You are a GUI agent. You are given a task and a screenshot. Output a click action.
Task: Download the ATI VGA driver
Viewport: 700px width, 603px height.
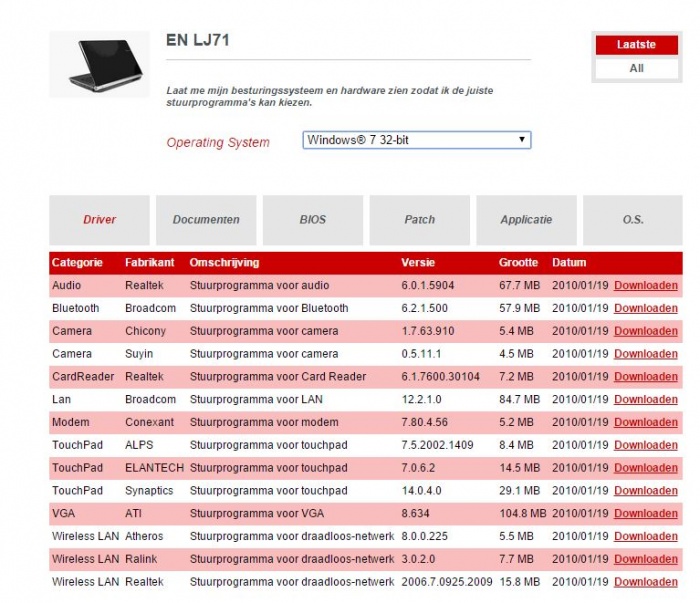click(646, 513)
